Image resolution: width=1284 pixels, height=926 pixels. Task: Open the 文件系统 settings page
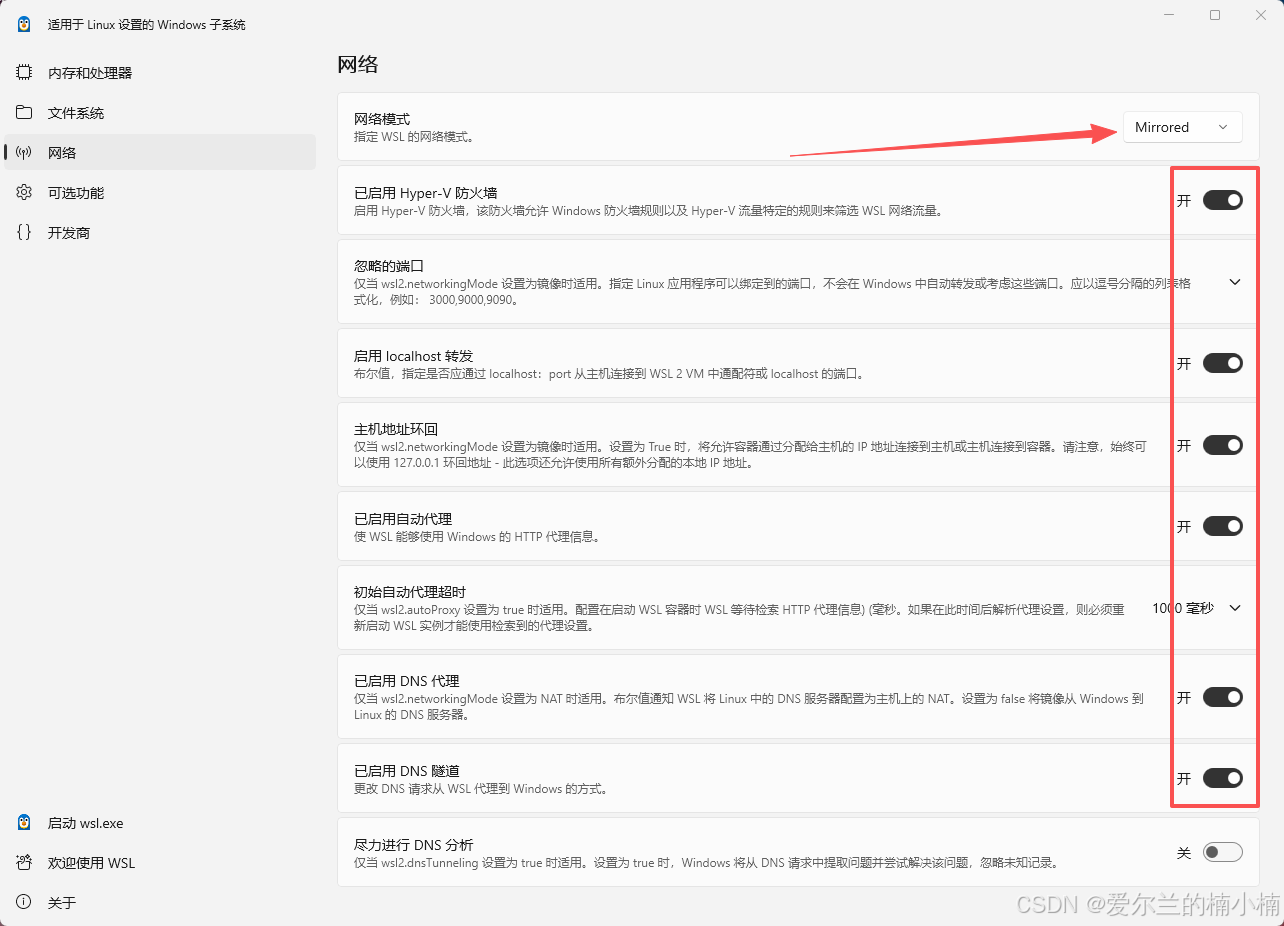pos(160,113)
